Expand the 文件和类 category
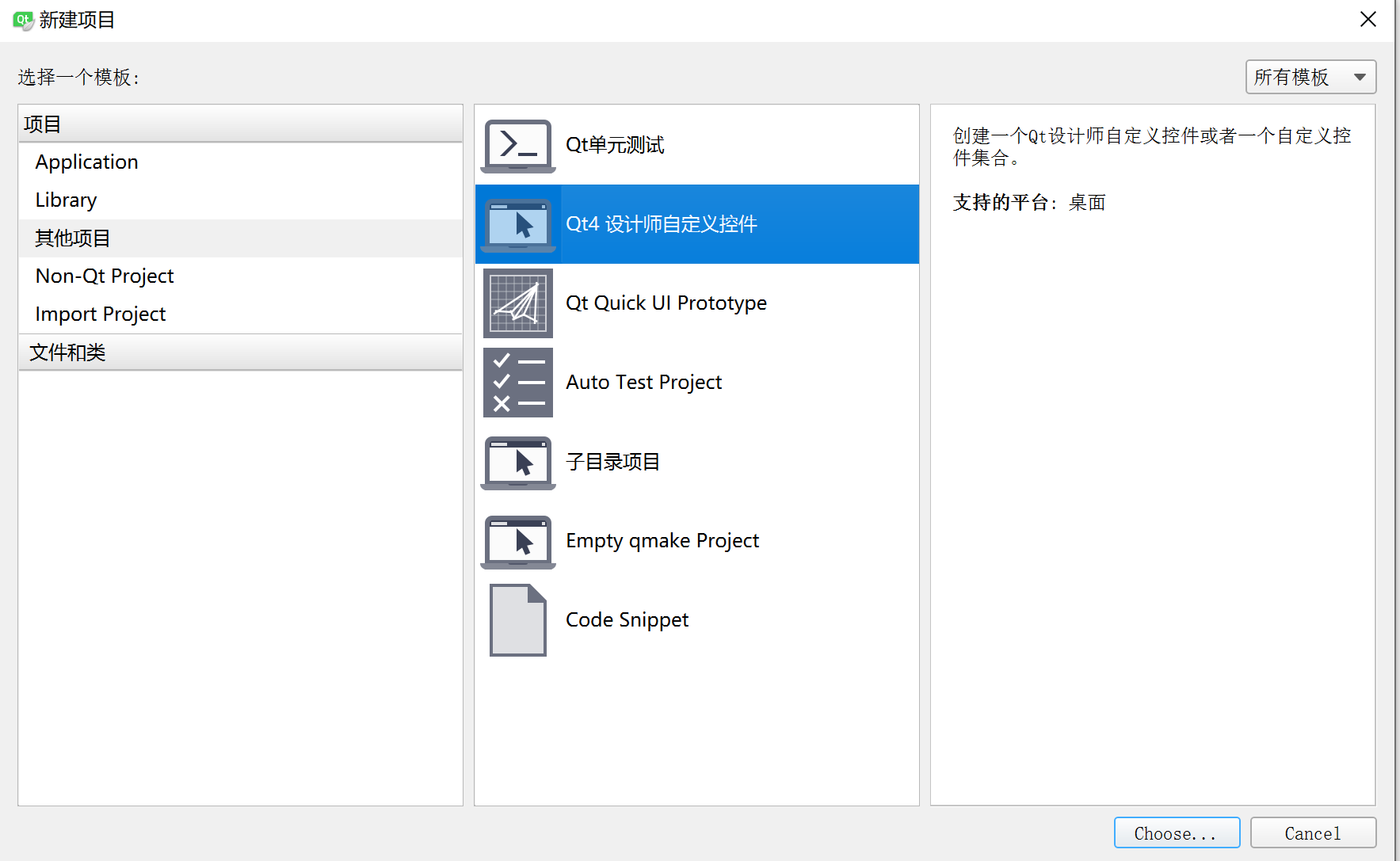Screen dimensions: 1400x861 pos(68,352)
